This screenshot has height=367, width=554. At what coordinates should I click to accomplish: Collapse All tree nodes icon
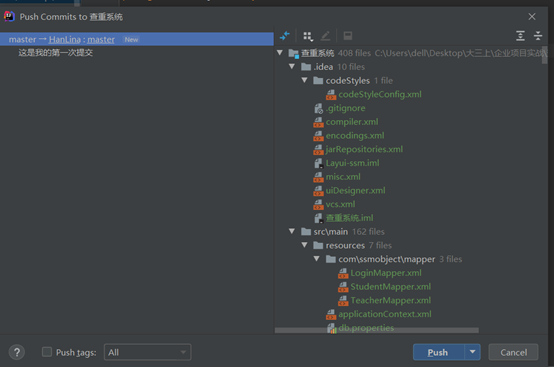click(x=538, y=36)
